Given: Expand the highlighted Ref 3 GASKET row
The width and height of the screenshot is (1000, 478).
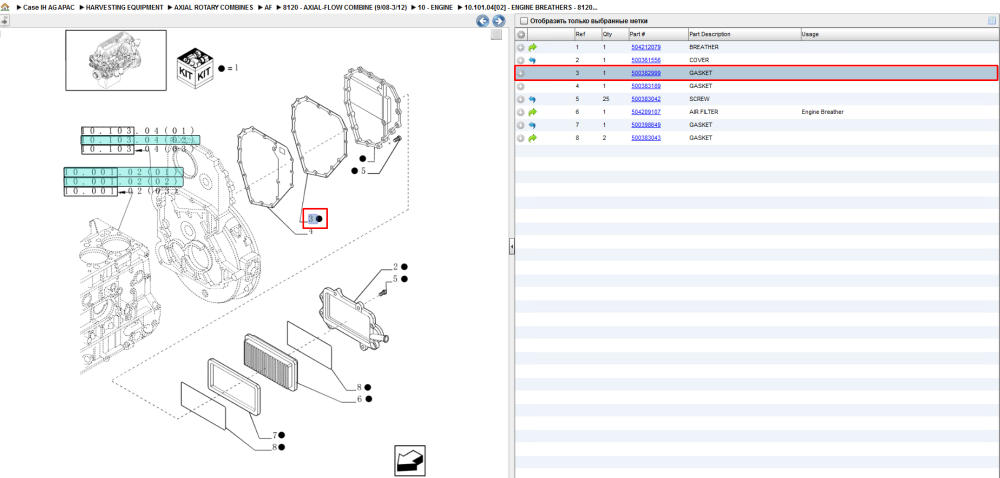Looking at the screenshot, I should [520, 73].
